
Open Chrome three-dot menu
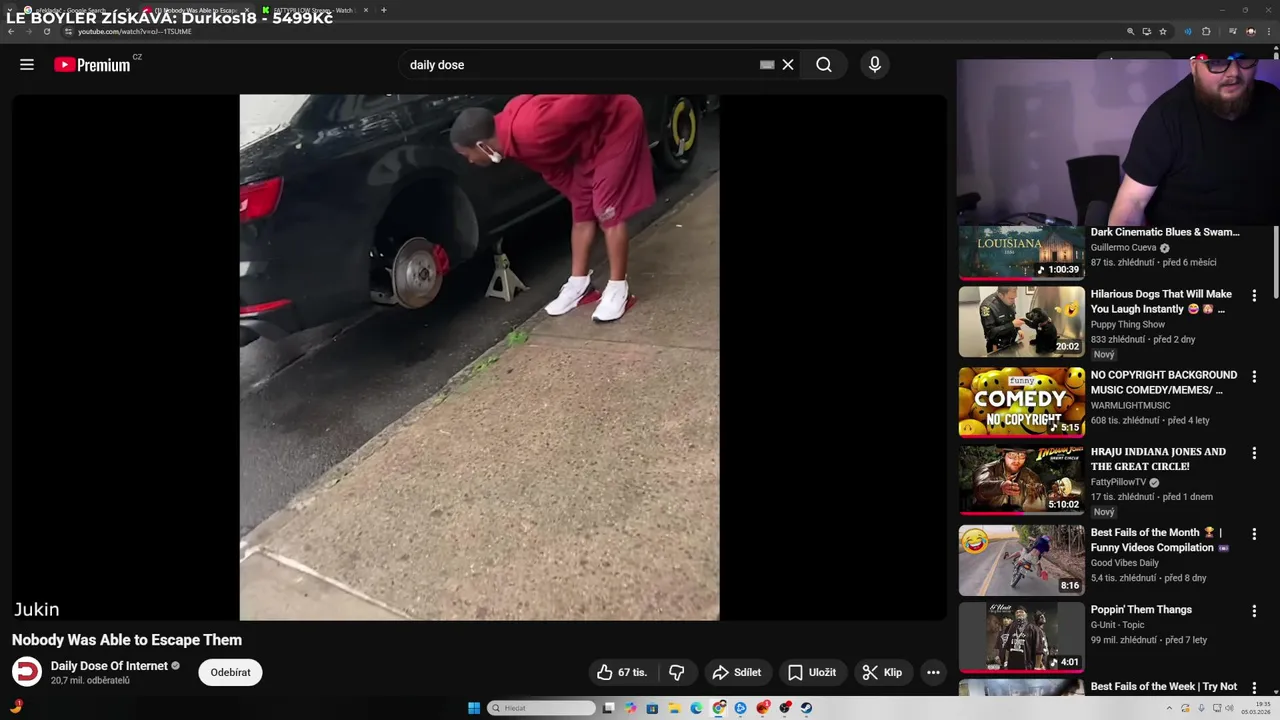1269,31
